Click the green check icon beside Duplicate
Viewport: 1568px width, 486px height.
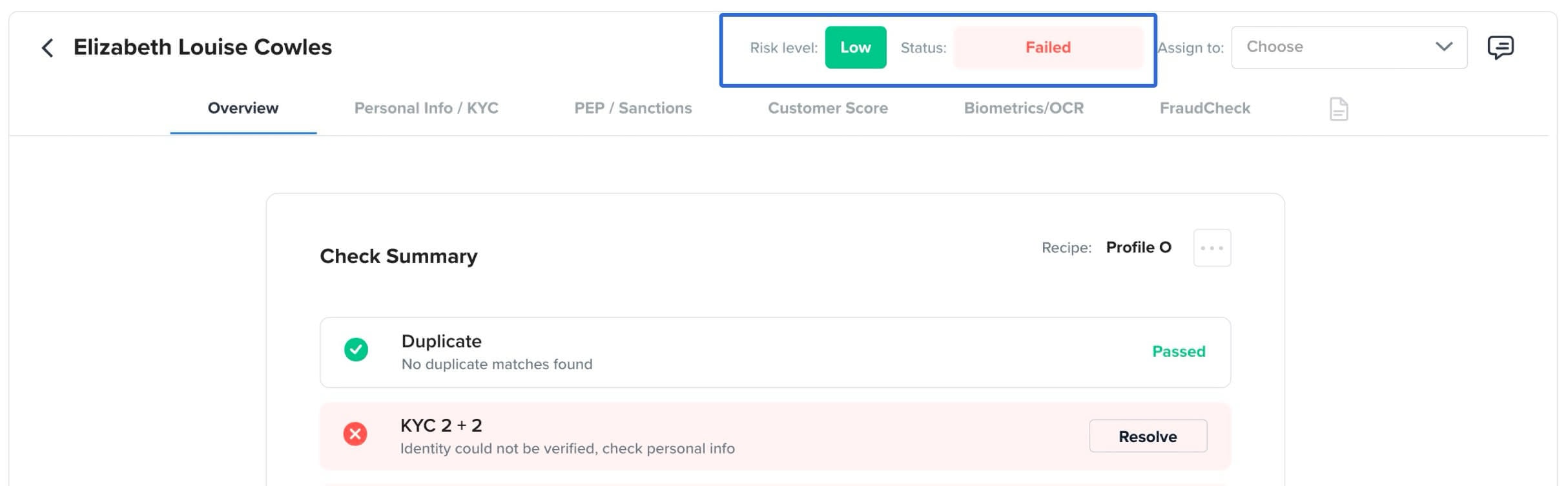tap(356, 350)
